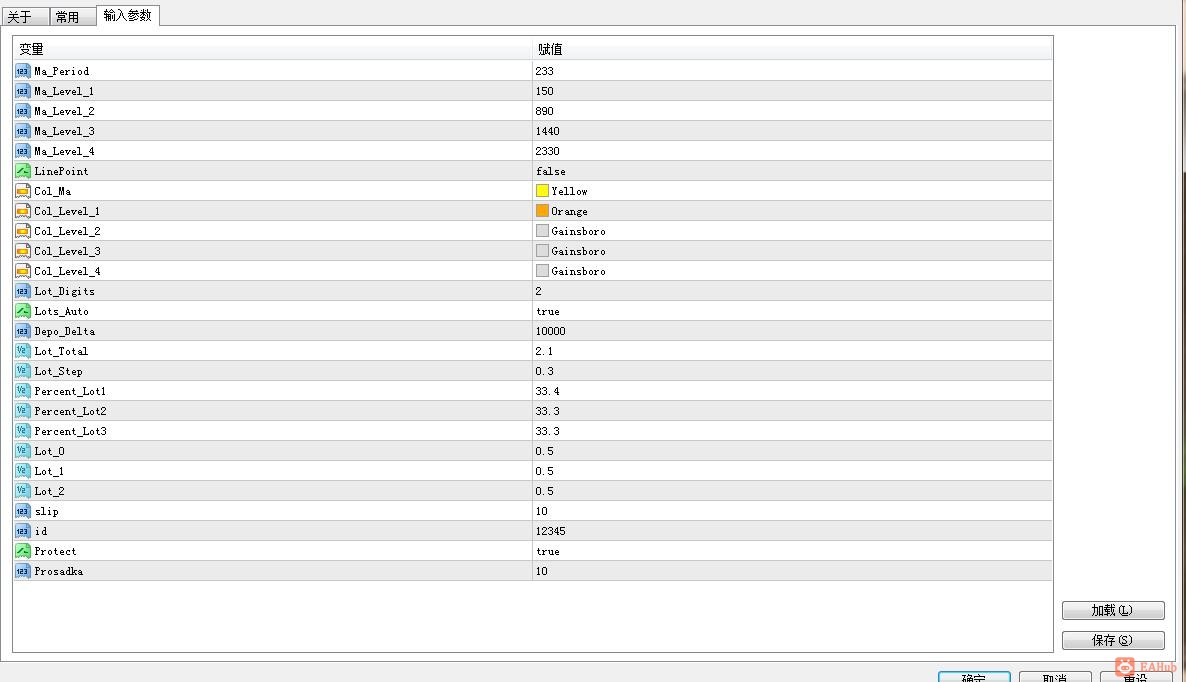The image size is (1186, 682).
Task: Click the double-type icon beside Lot_0
Action: pos(23,451)
